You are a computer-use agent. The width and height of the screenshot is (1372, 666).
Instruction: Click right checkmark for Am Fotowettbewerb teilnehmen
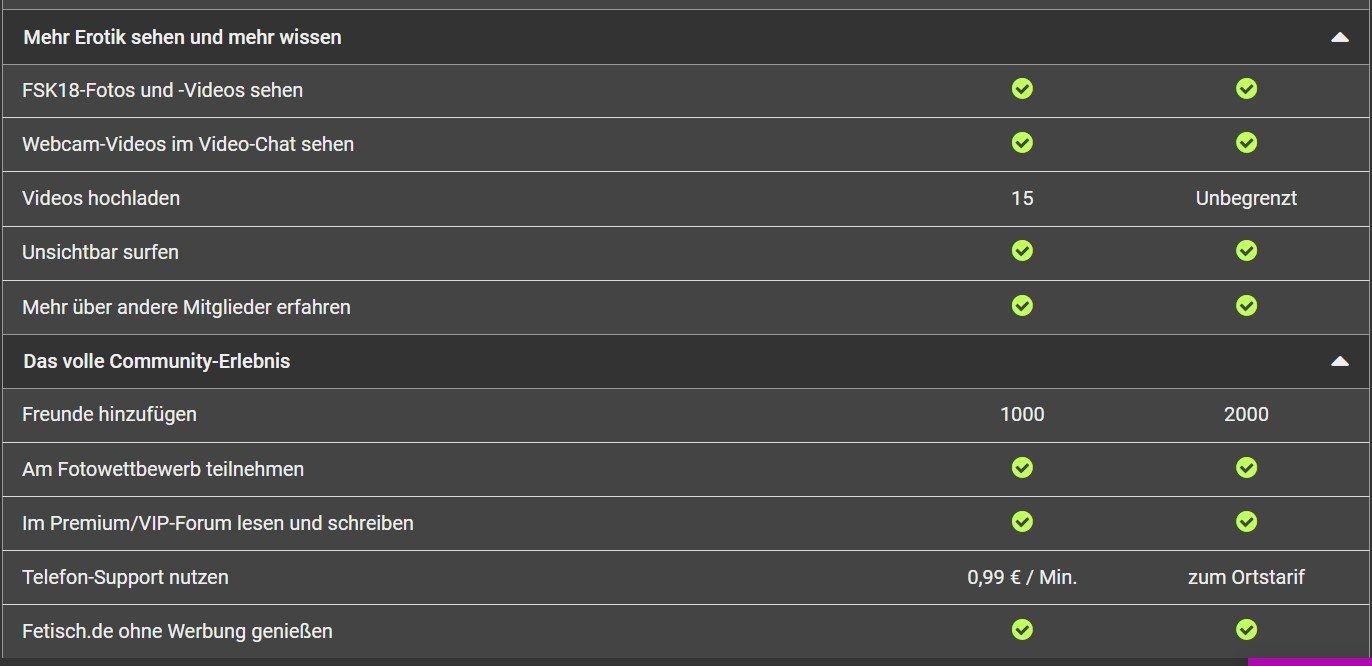pos(1246,467)
